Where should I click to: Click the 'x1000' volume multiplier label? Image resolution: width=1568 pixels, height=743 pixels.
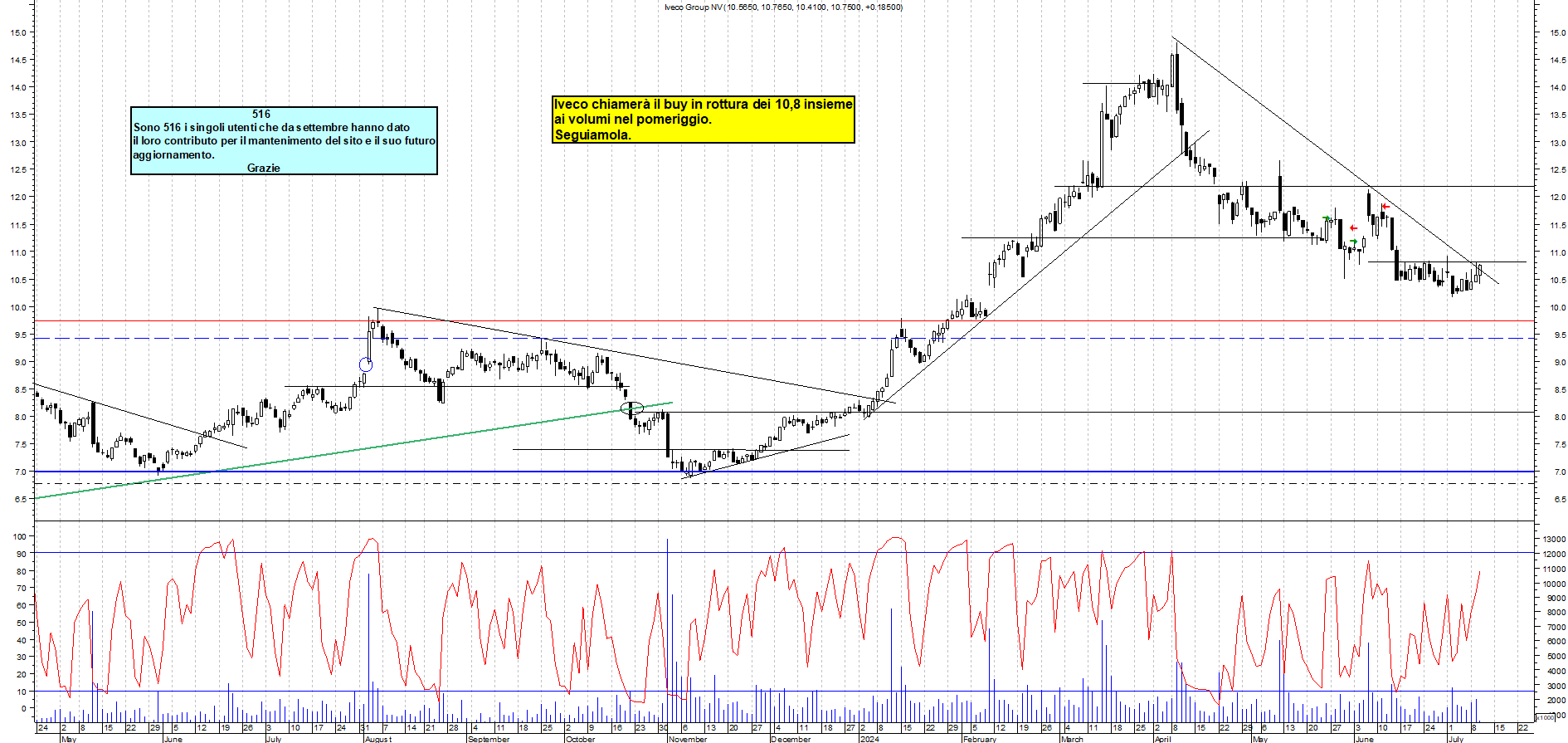tap(1546, 717)
